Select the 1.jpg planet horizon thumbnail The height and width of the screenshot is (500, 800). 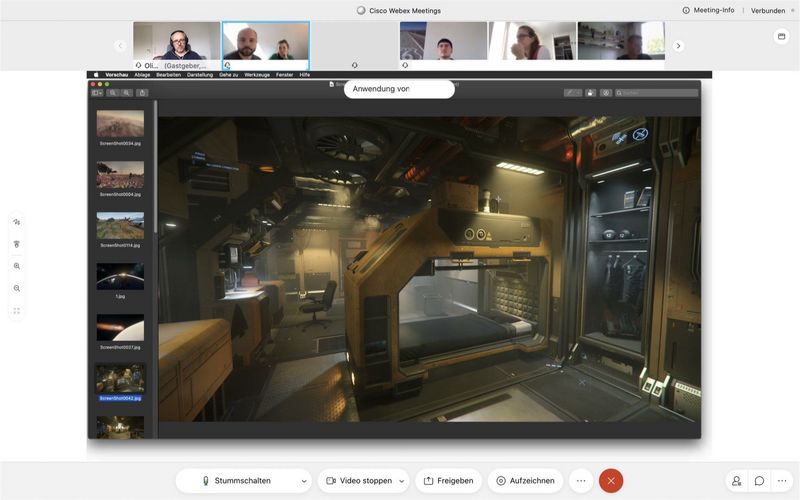[x=120, y=277]
